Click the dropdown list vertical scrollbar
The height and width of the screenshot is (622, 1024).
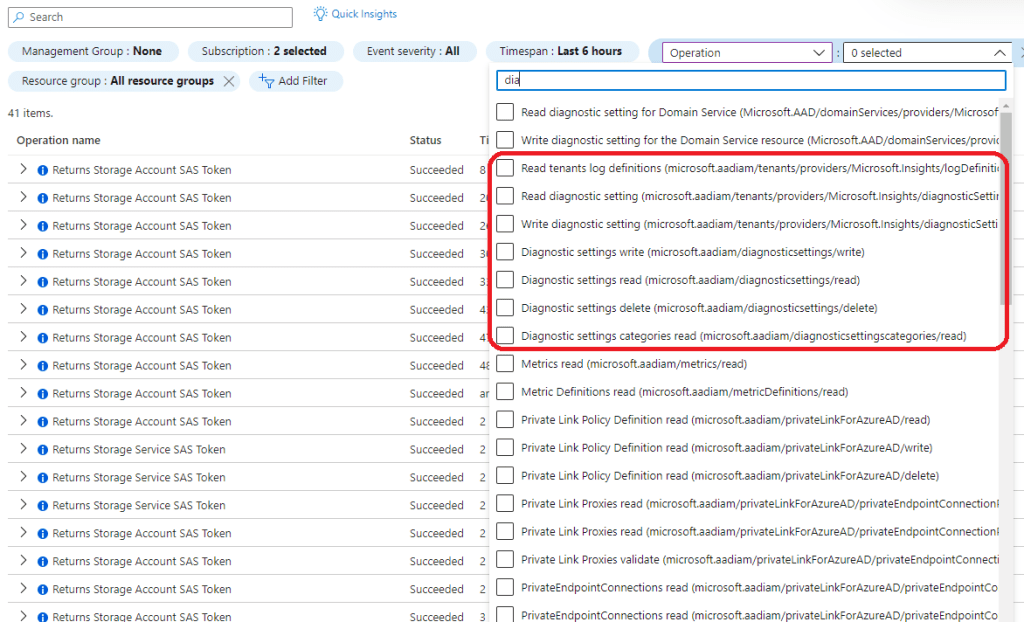pos(1004,200)
